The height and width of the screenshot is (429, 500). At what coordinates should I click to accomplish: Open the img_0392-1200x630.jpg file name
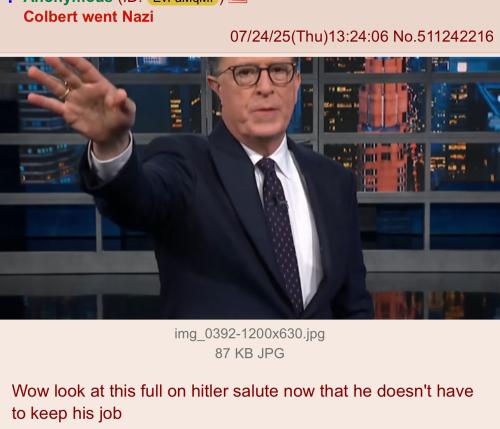pos(249,334)
